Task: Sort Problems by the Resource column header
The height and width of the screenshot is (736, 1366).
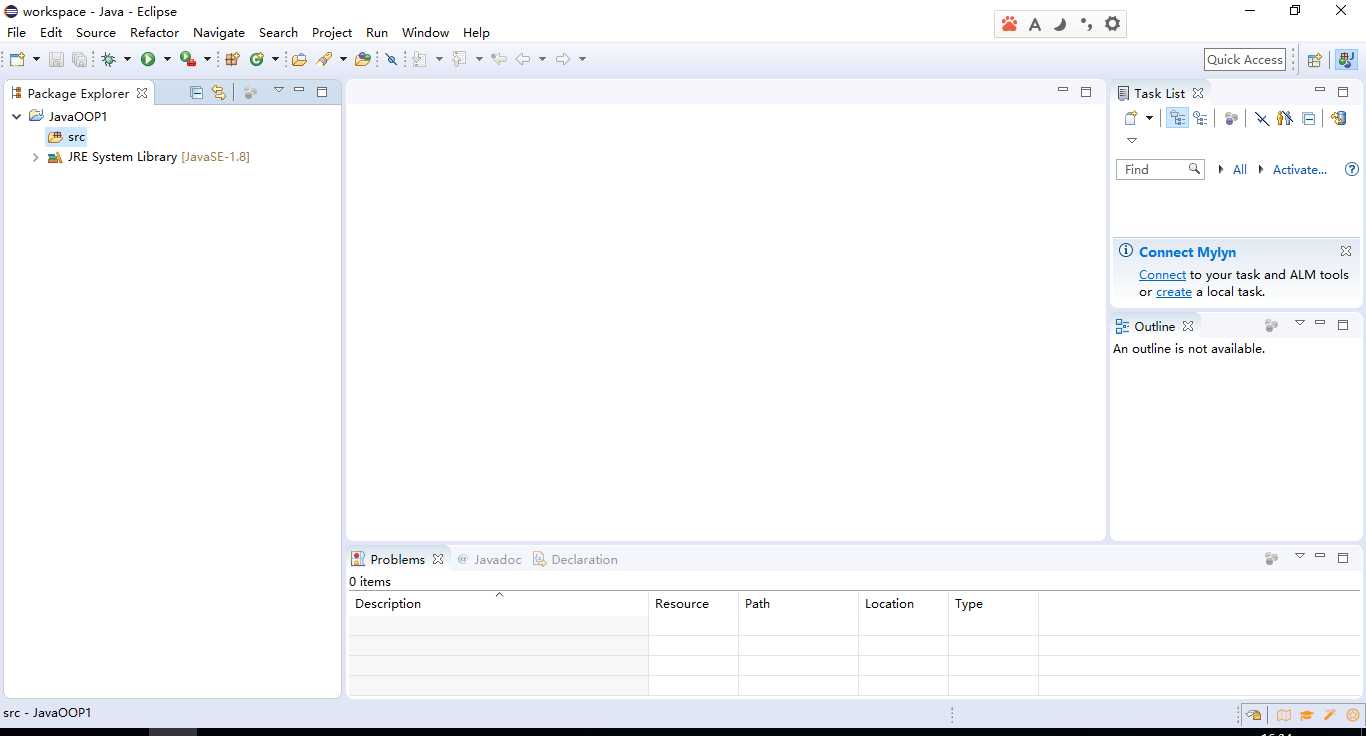Action: tap(682, 604)
